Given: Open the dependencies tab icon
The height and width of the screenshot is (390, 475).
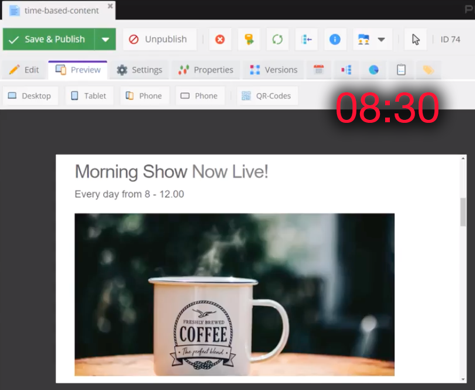Looking at the screenshot, I should click(346, 70).
